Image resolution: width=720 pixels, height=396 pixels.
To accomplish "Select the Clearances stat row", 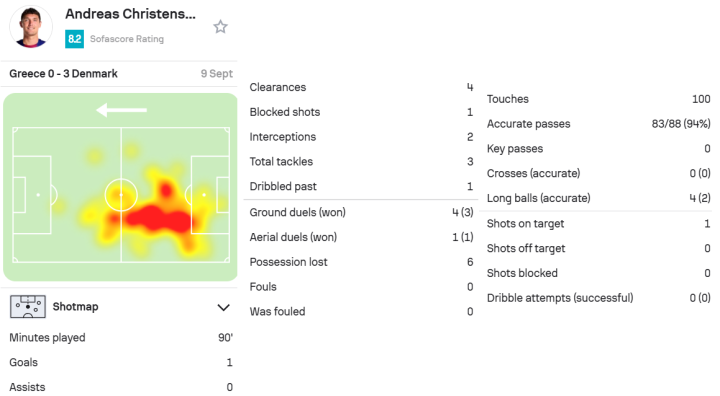I will tap(361, 87).
